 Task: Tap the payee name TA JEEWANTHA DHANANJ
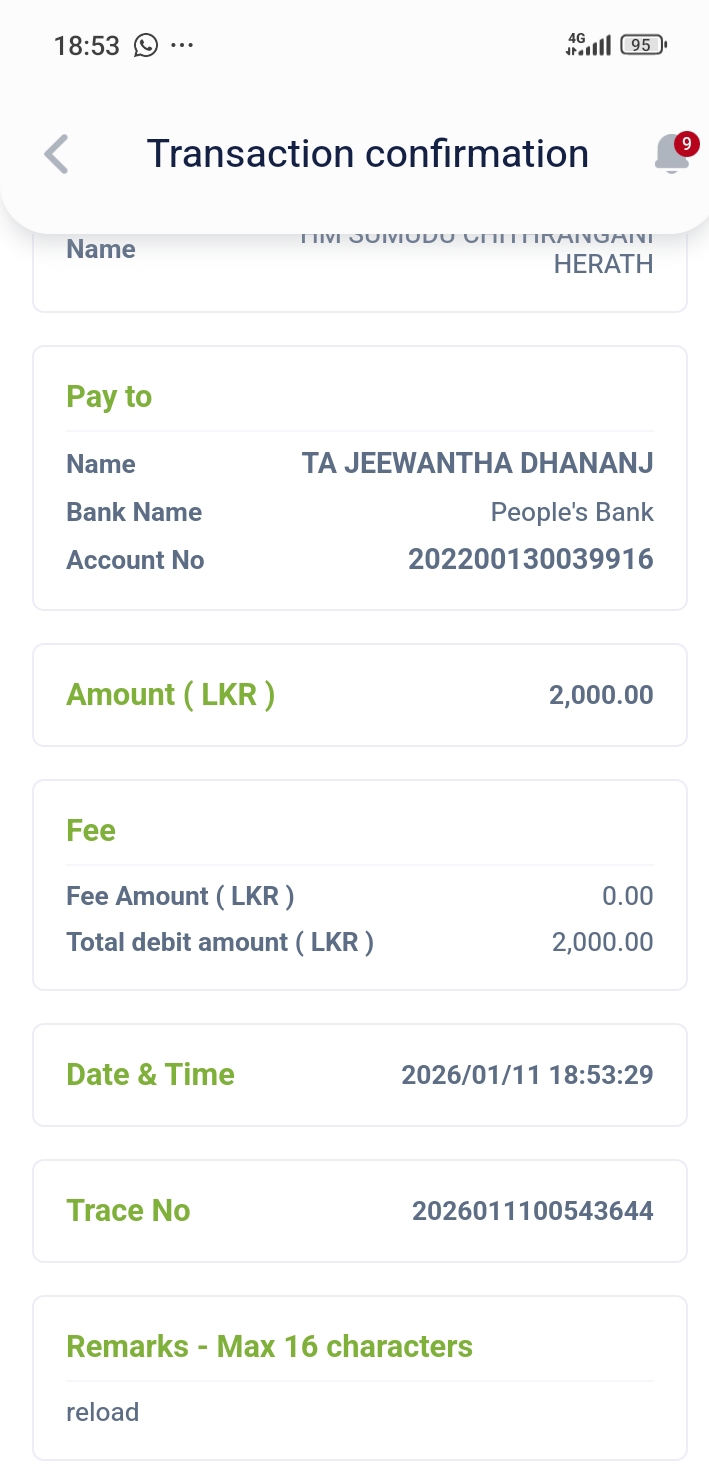click(x=477, y=464)
